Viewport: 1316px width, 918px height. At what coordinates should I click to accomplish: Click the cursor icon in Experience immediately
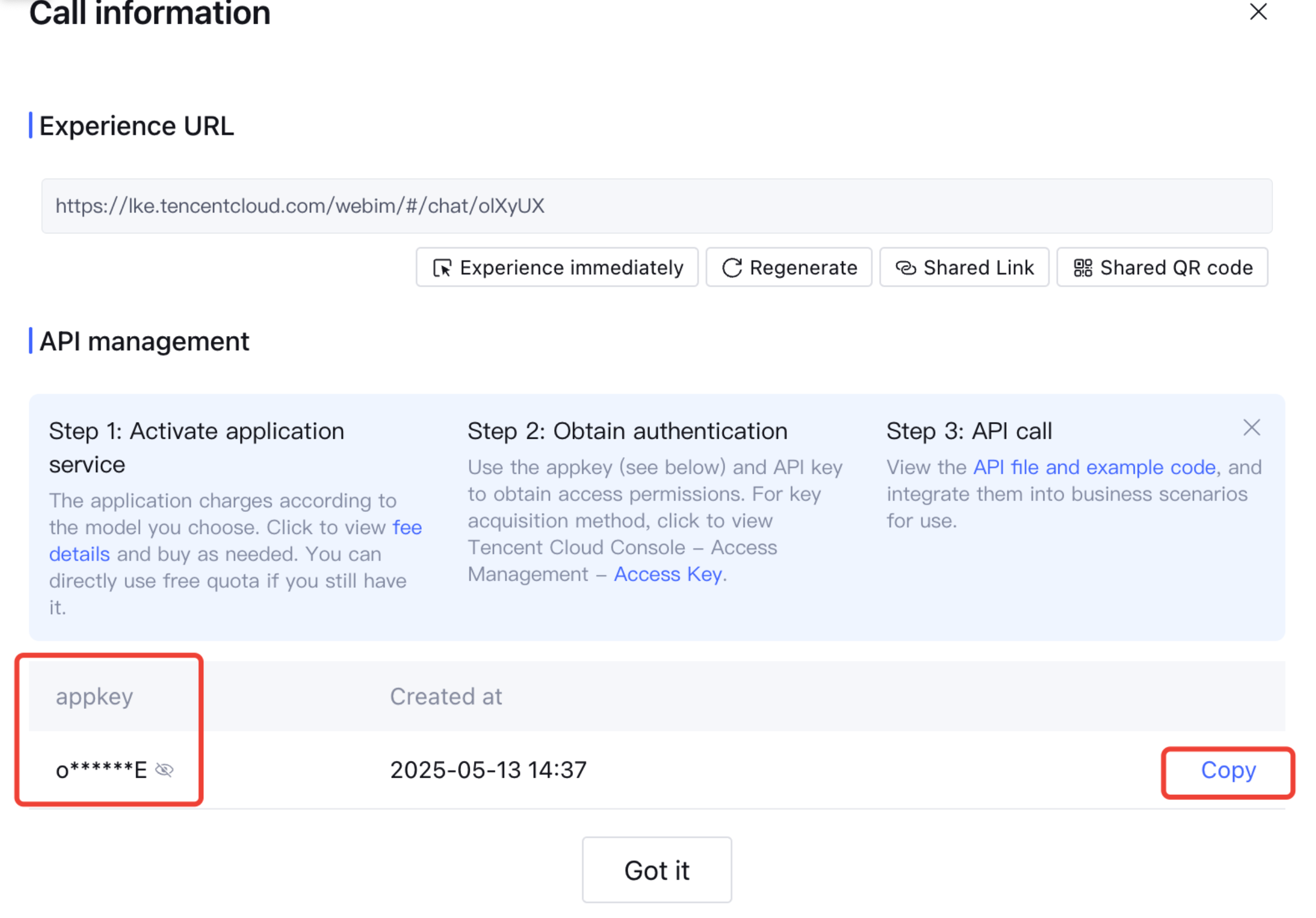(x=442, y=268)
